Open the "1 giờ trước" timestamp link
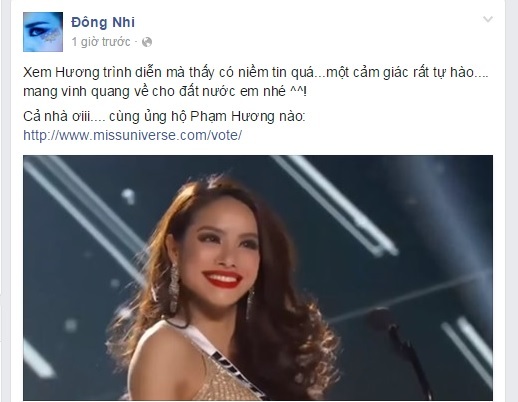518x402 pixels. [101, 42]
